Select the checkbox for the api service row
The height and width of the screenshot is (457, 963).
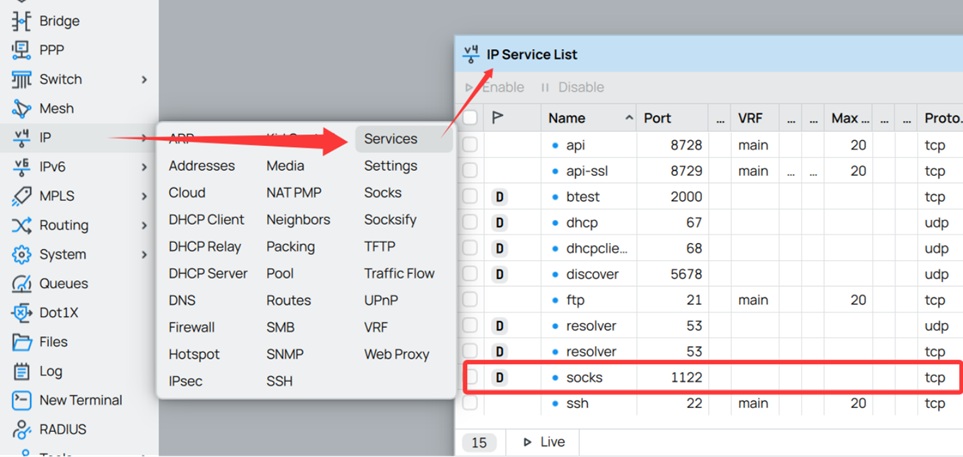click(470, 145)
